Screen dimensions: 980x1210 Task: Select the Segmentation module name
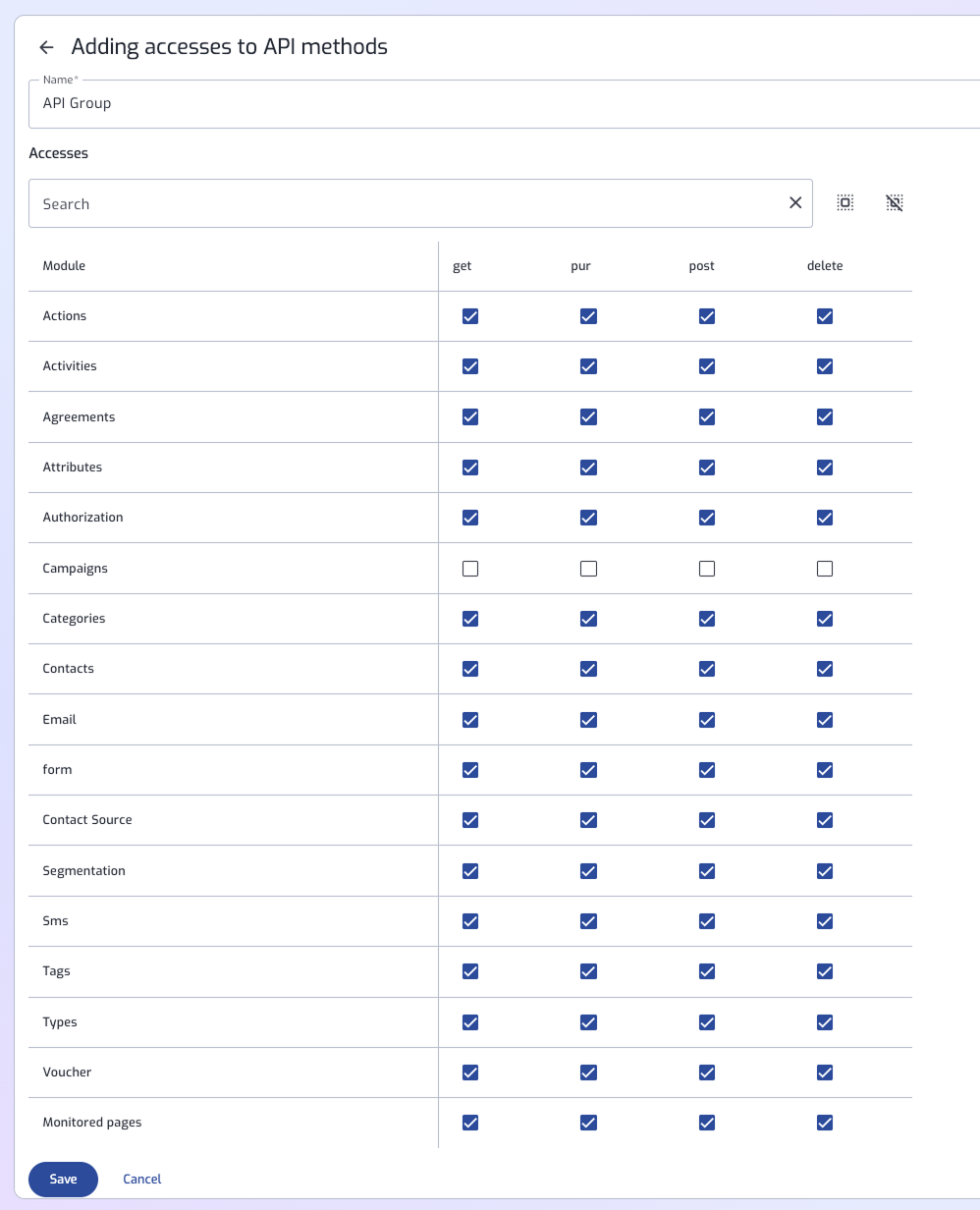(x=83, y=871)
